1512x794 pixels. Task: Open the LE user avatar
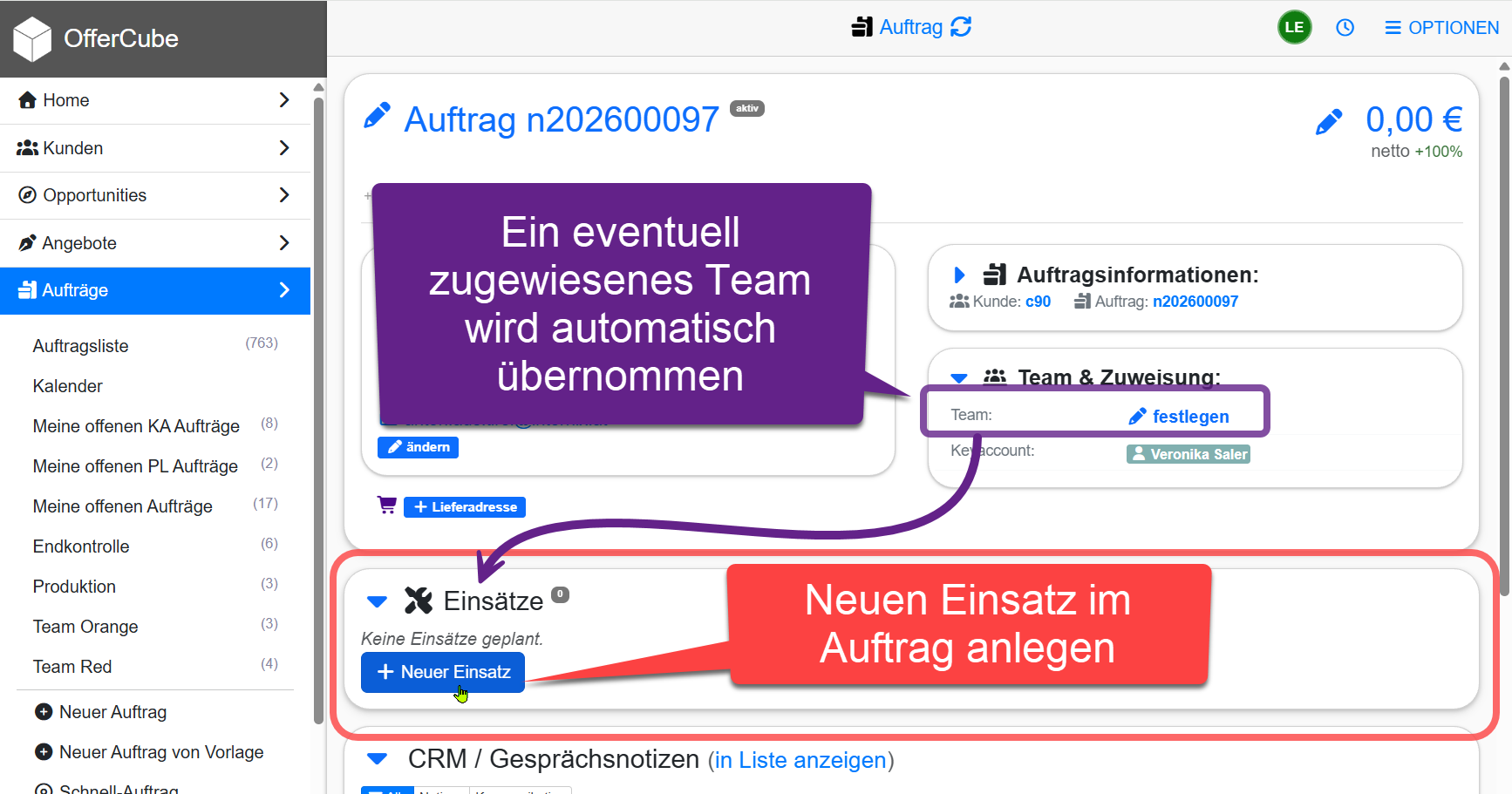pyautogui.click(x=1294, y=27)
